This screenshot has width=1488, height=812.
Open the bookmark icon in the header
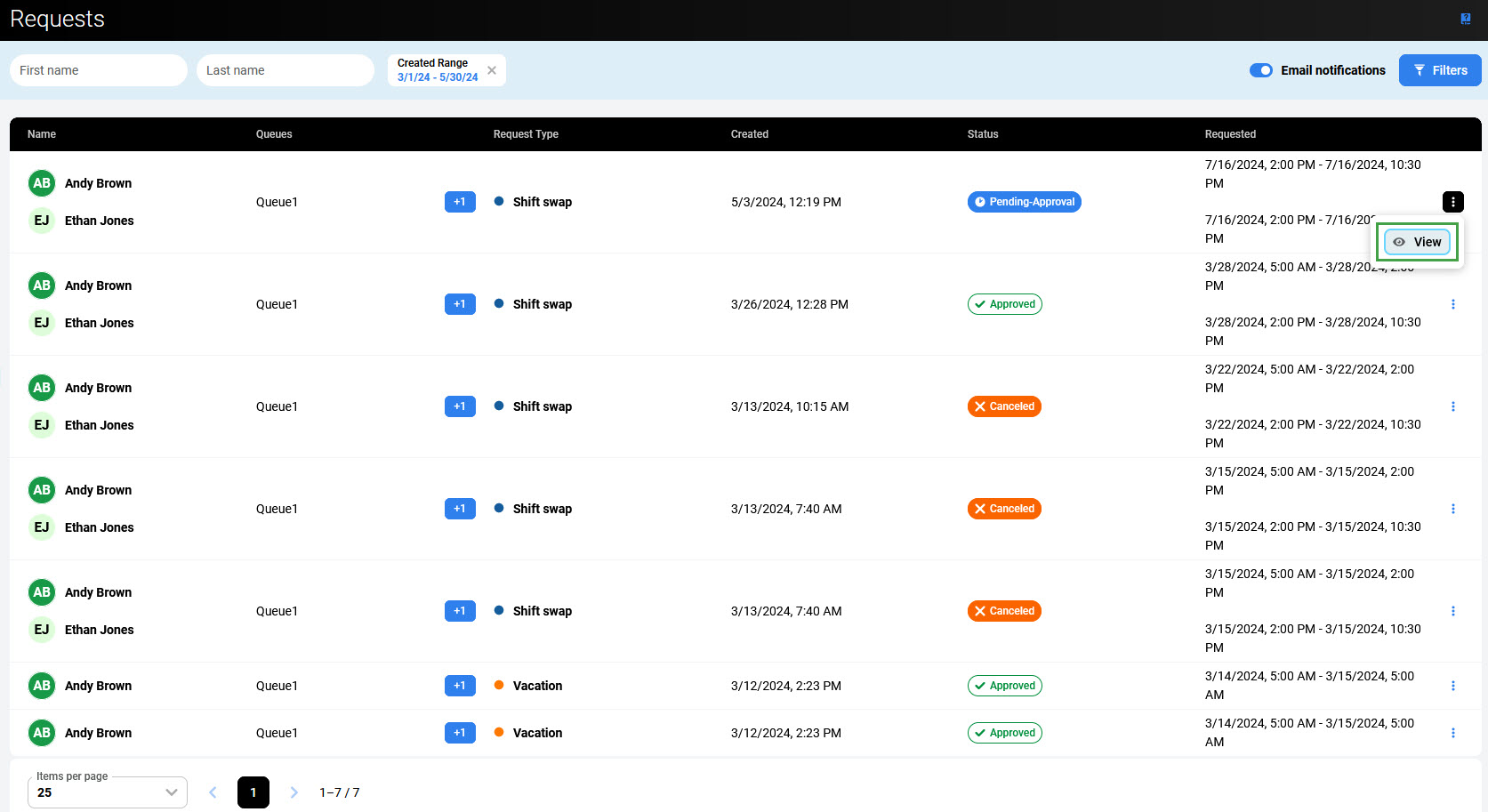point(1466,19)
